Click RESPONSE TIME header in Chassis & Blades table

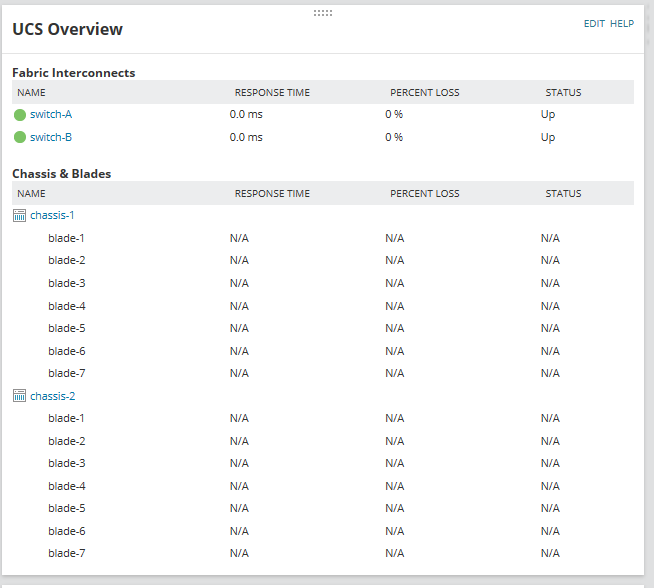pos(272,193)
